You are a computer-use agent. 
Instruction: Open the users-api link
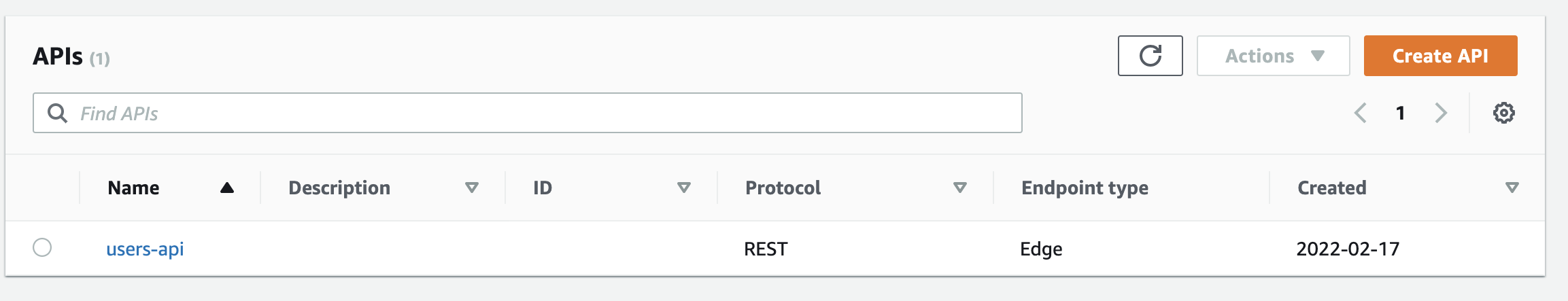145,249
